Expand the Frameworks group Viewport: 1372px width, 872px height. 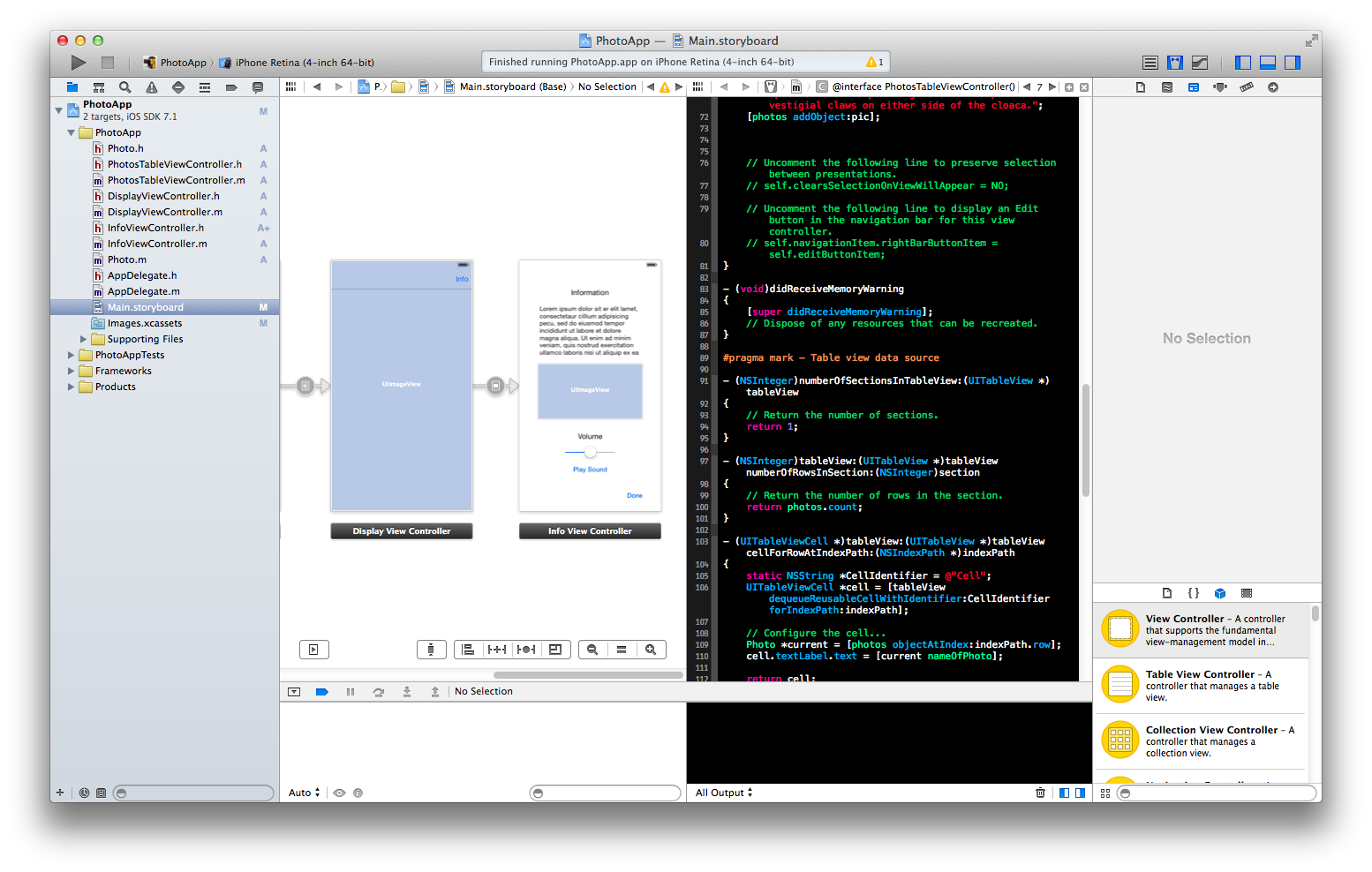tap(72, 371)
